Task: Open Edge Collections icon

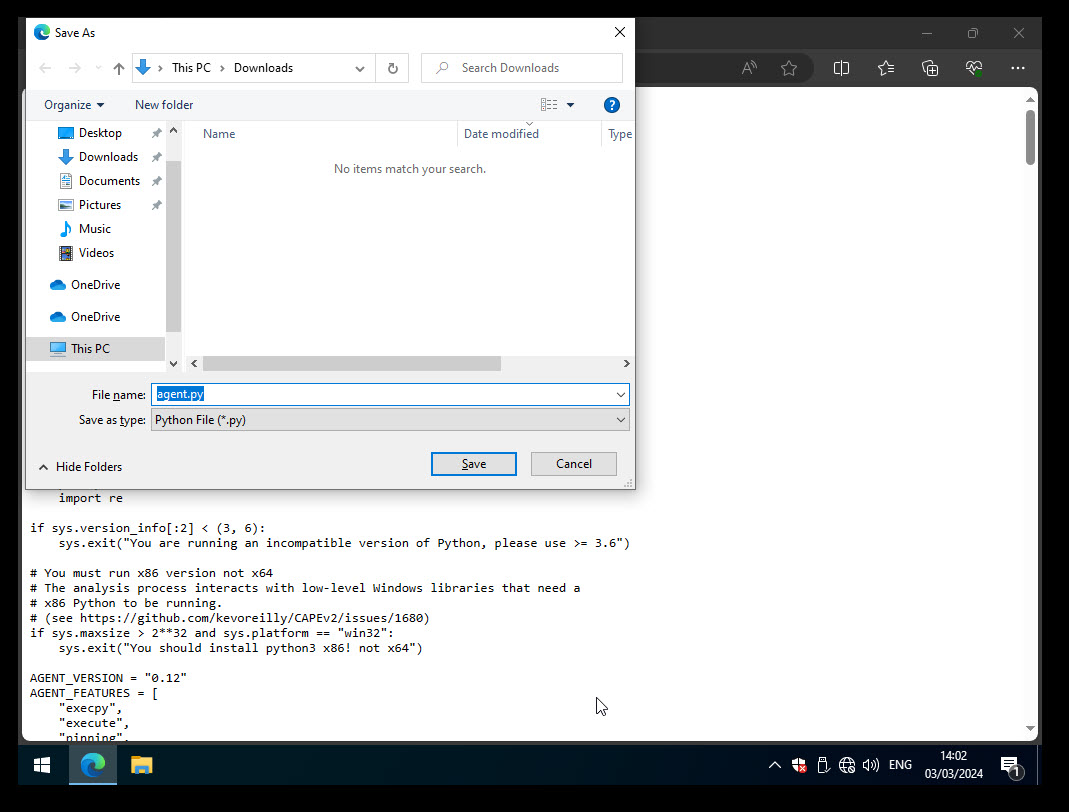Action: pos(930,68)
